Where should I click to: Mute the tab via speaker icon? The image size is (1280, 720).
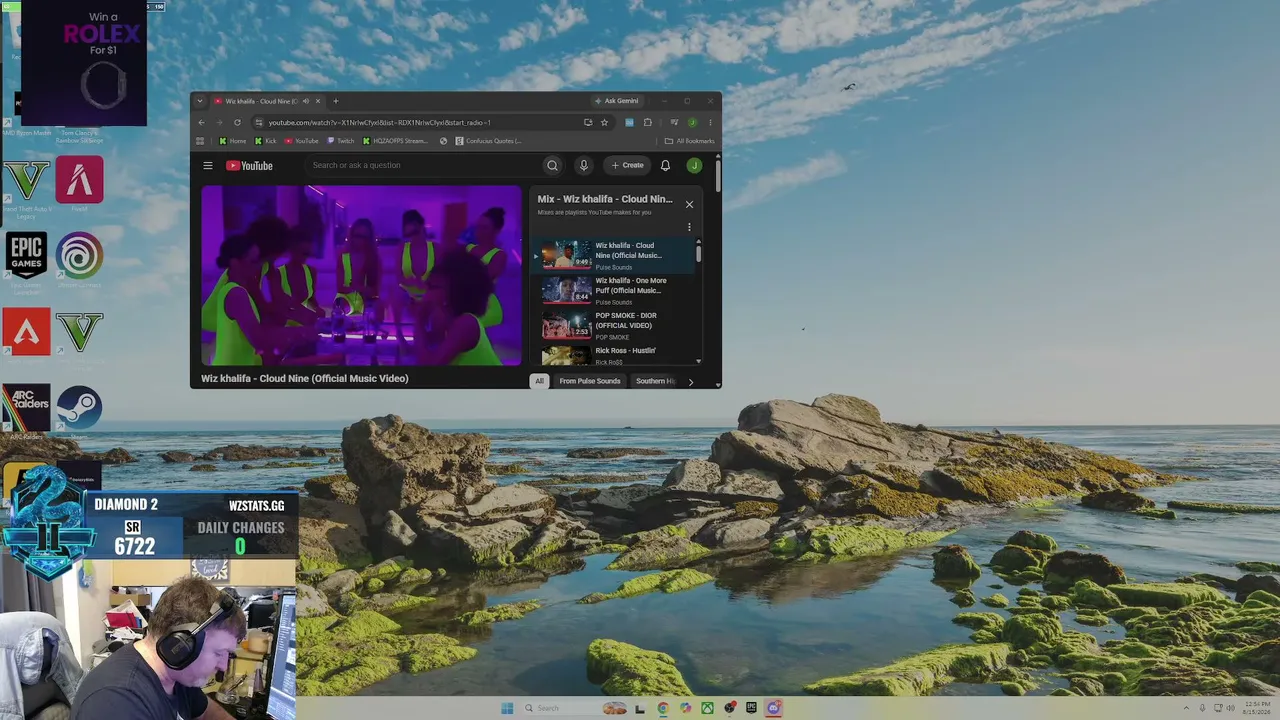(306, 101)
